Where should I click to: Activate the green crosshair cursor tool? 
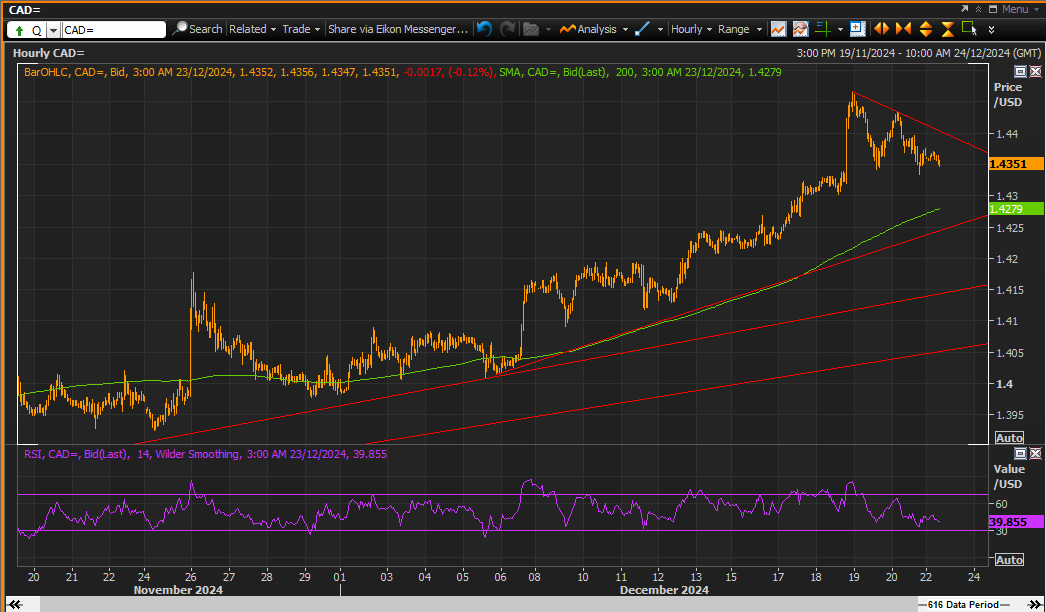pyautogui.click(x=823, y=29)
